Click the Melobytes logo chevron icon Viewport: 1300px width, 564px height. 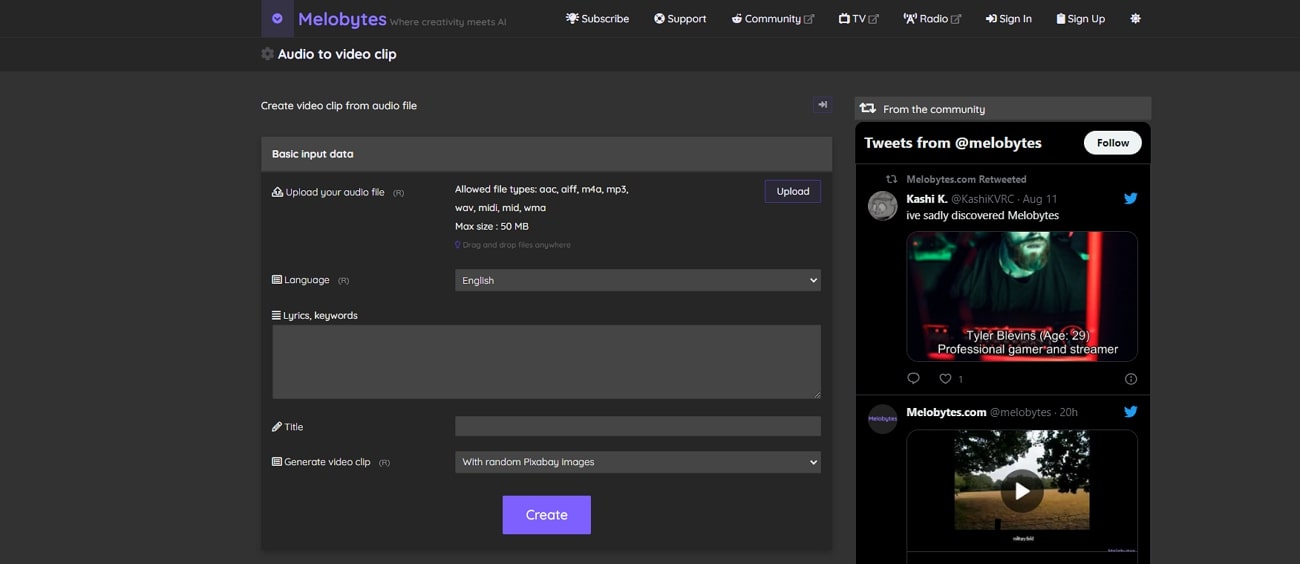(x=277, y=18)
